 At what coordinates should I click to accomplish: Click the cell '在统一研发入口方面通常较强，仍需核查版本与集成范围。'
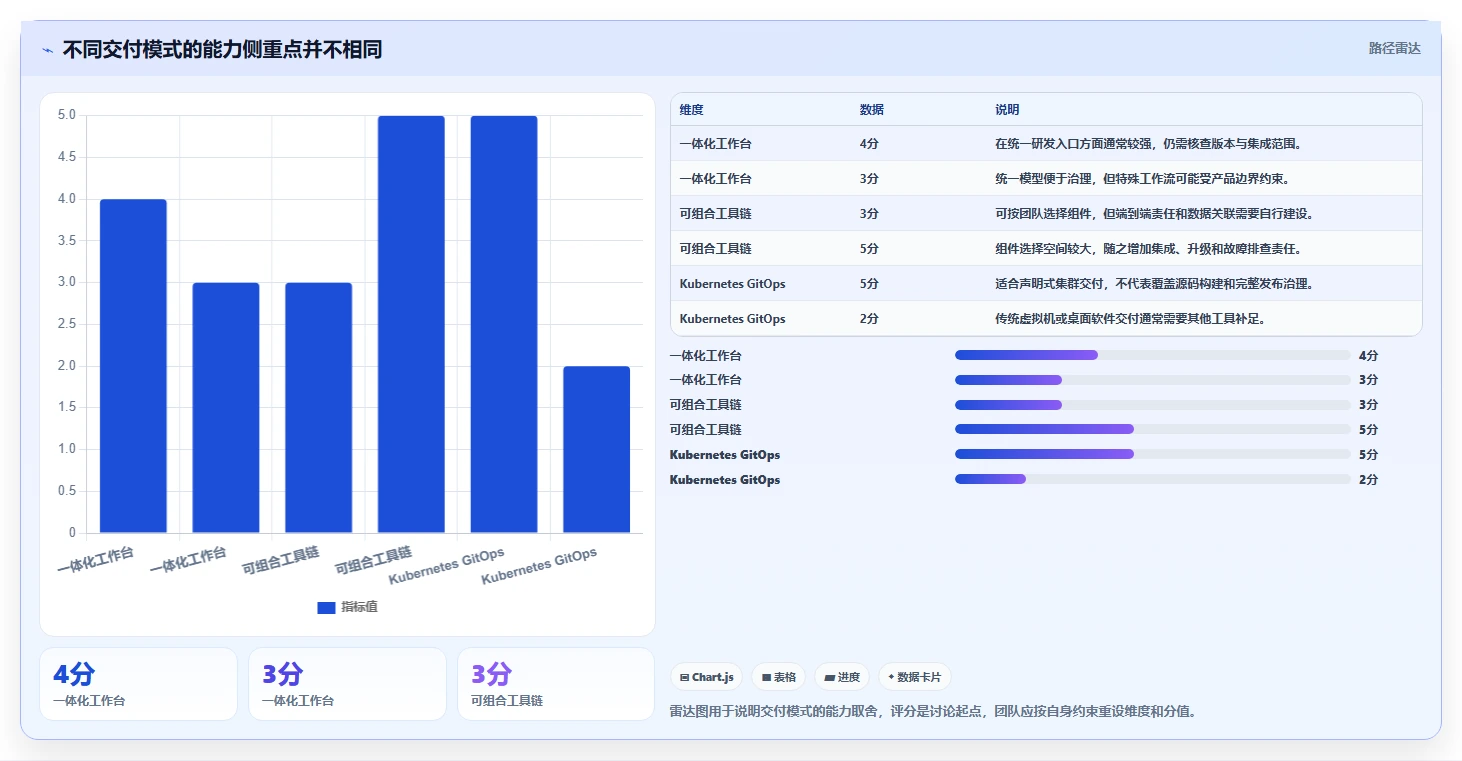[1148, 144]
